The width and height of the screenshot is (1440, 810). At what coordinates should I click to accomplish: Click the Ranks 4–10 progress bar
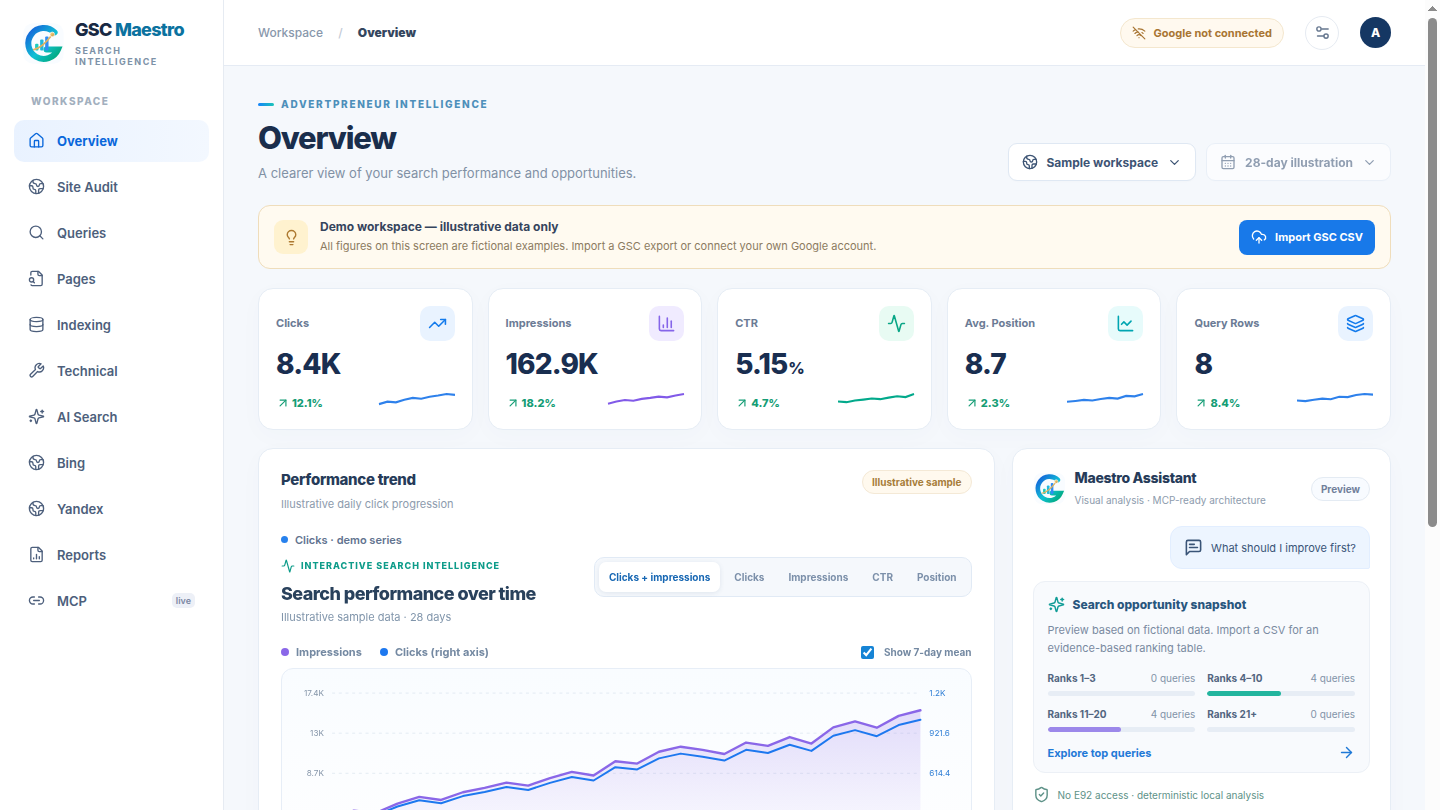click(1281, 693)
